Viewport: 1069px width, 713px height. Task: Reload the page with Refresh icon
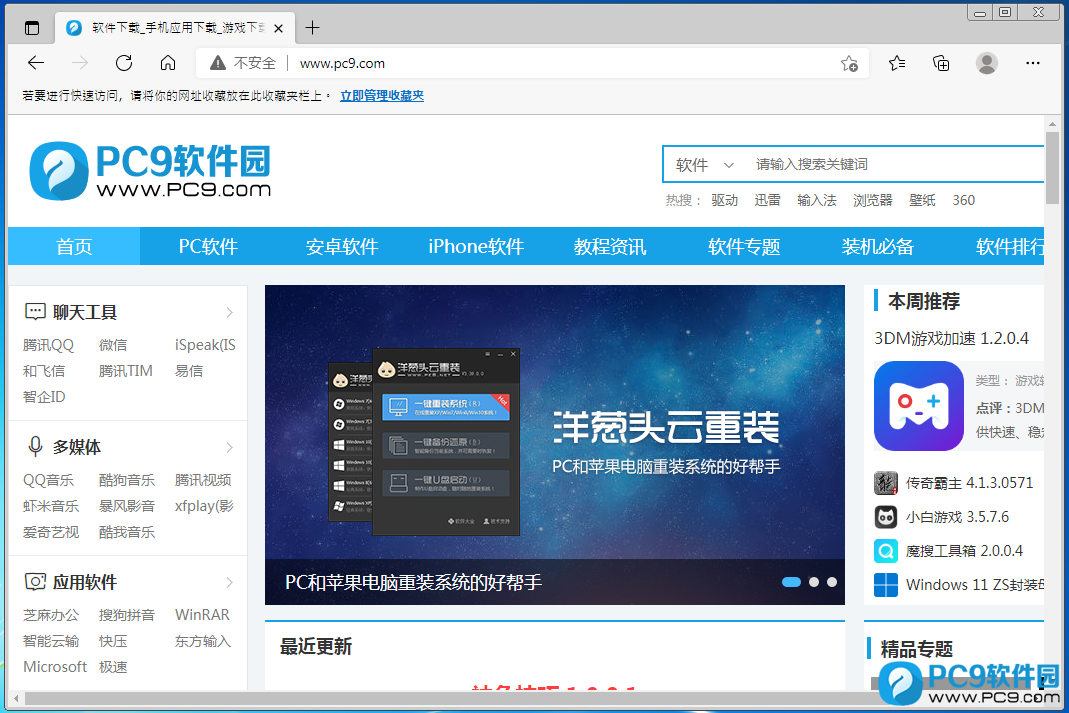(124, 63)
